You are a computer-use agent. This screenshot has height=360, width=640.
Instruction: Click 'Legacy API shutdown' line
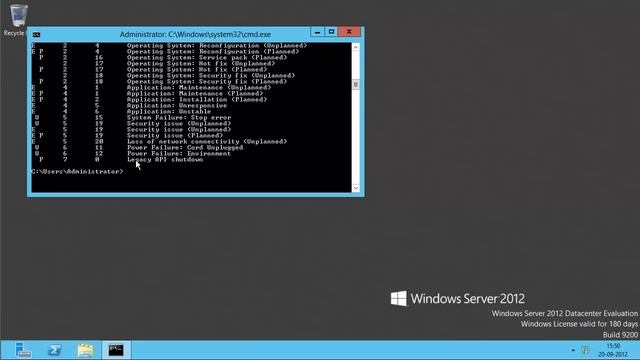click(x=165, y=160)
